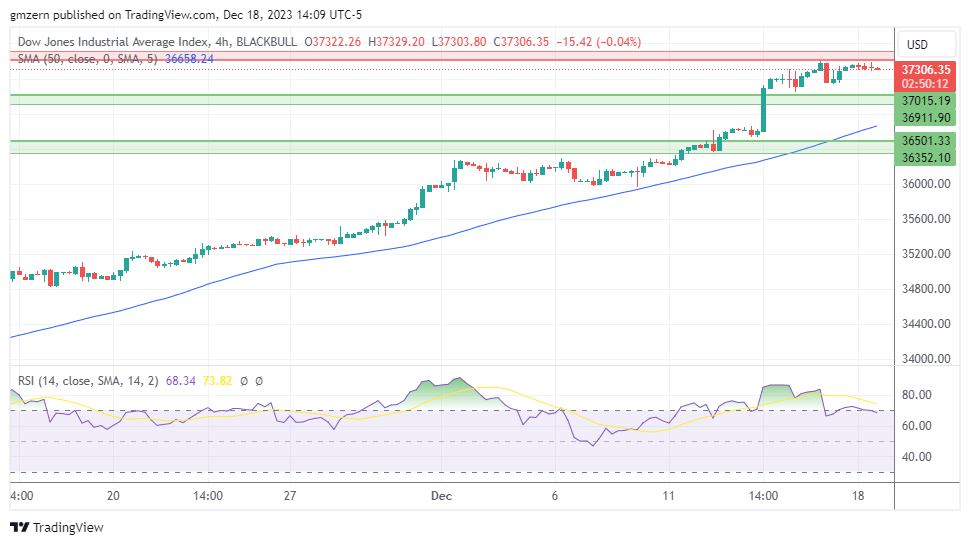Click the 37015.19 green level label
Viewport: 970px width, 545px height.
[925, 101]
